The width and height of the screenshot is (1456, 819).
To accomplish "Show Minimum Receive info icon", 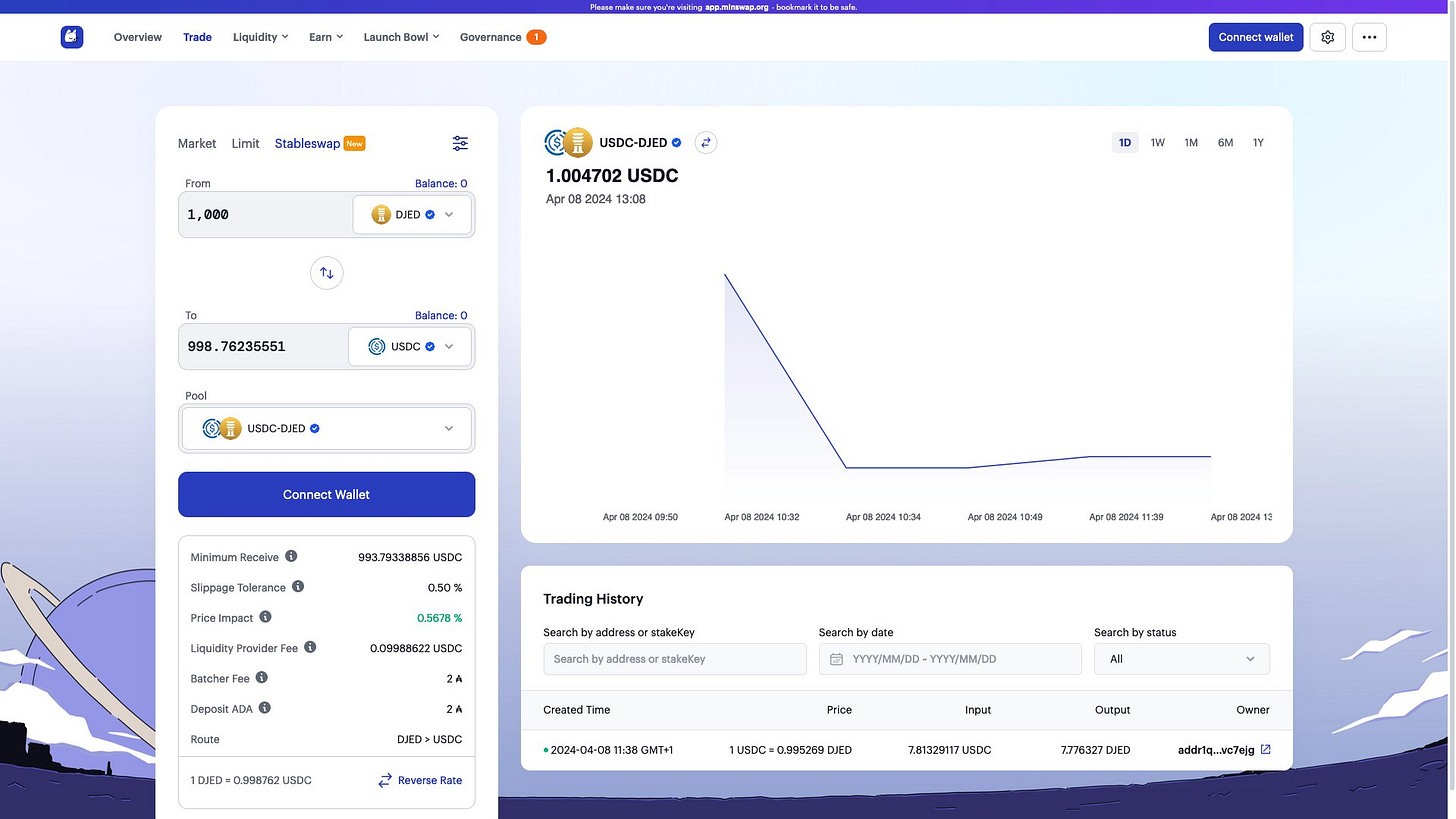I will (x=291, y=556).
